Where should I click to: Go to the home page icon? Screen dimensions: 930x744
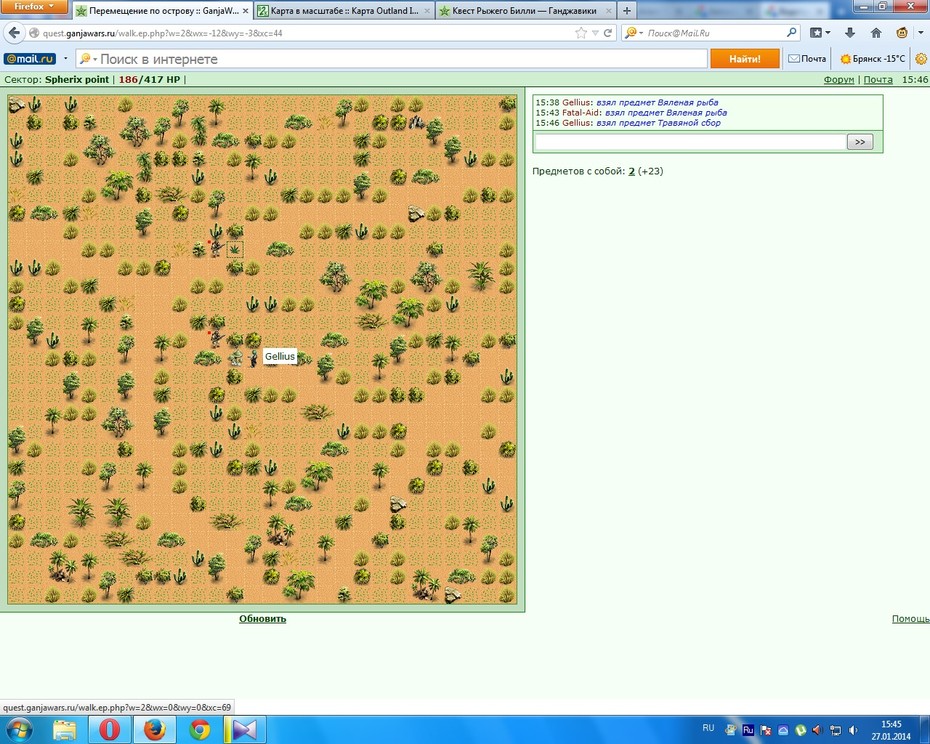click(x=876, y=33)
